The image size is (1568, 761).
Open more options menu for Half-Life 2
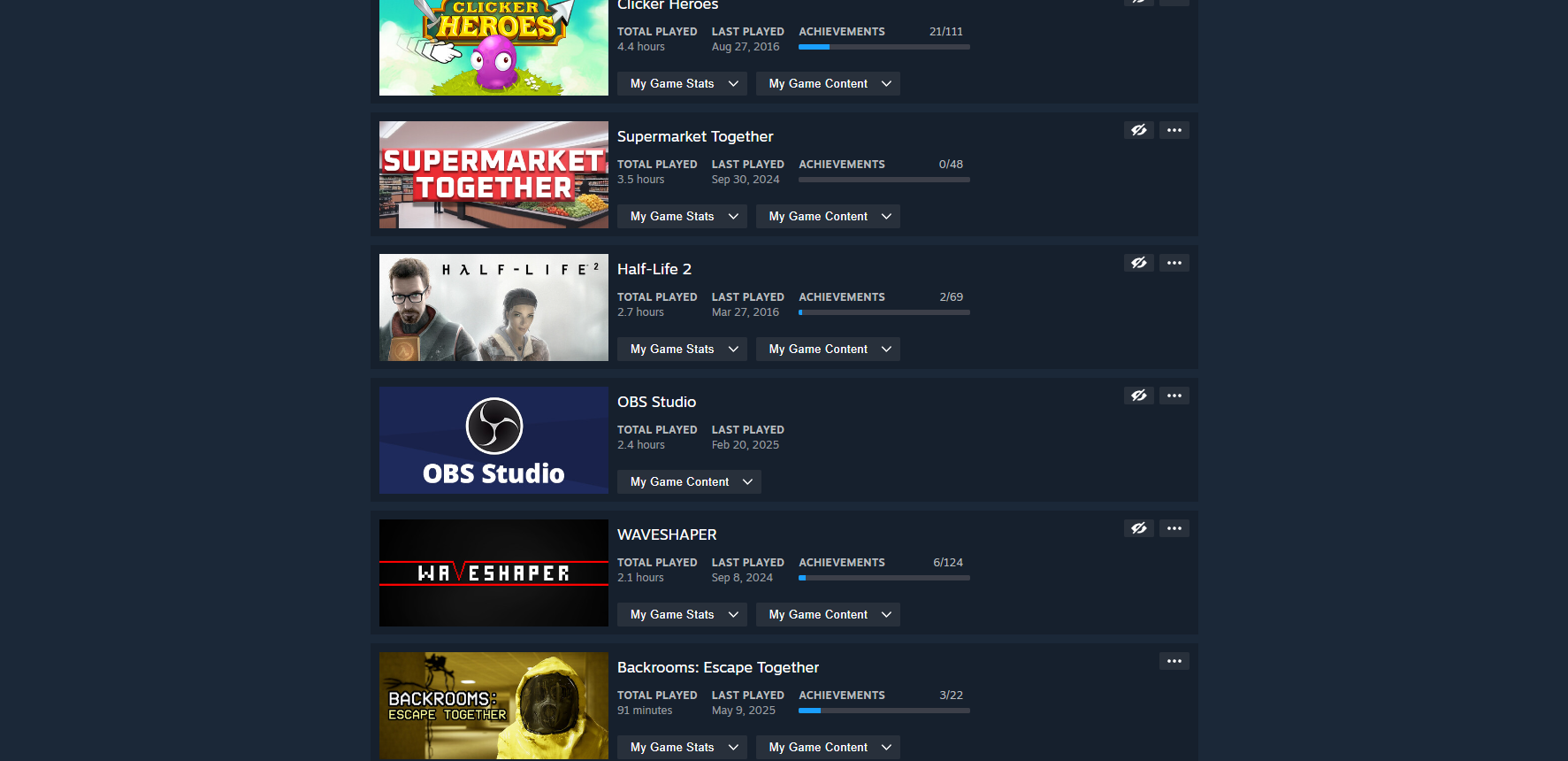[x=1174, y=263]
